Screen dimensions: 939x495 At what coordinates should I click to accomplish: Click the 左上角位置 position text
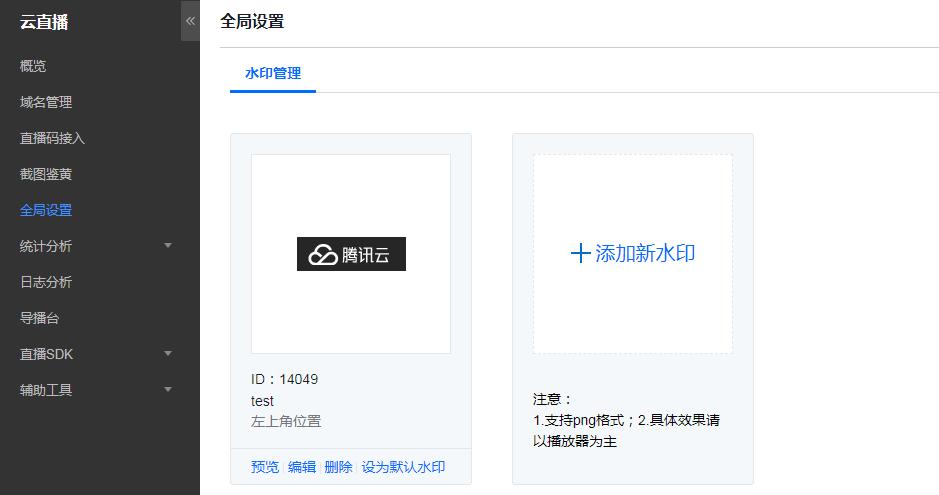pyautogui.click(x=286, y=421)
